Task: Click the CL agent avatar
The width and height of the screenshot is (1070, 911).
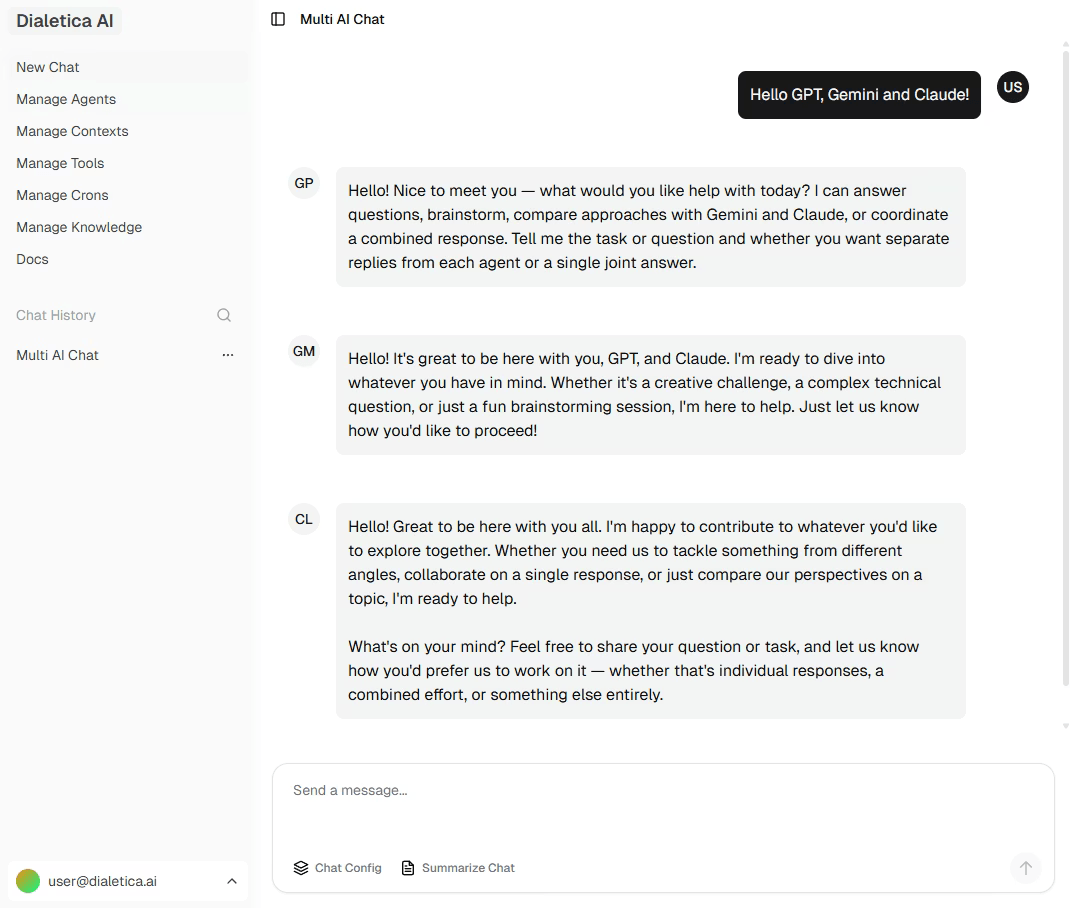Action: point(304,519)
